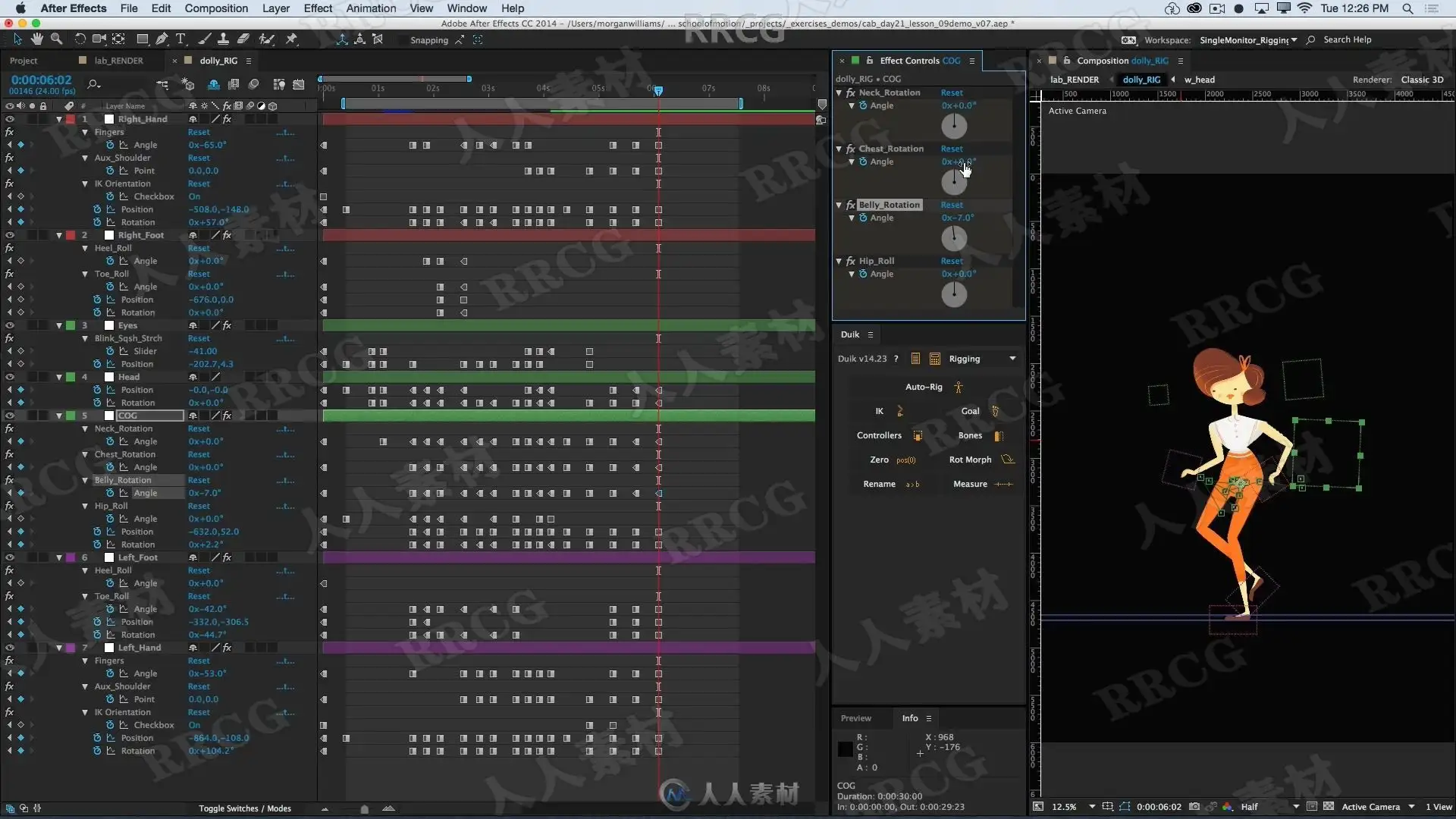Open the Duik Rigging panel dropdown

(1012, 359)
